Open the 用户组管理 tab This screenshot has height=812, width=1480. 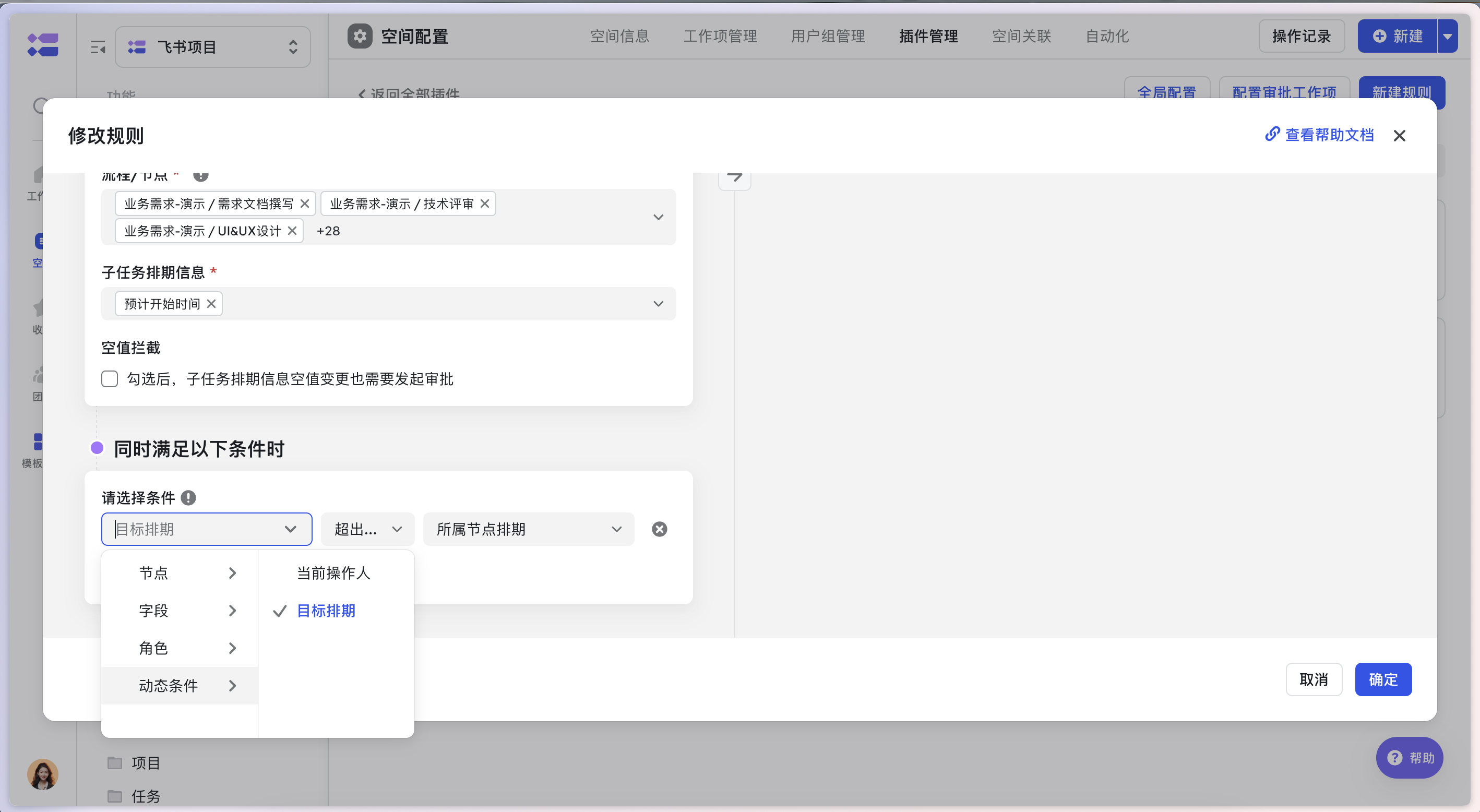coord(828,36)
